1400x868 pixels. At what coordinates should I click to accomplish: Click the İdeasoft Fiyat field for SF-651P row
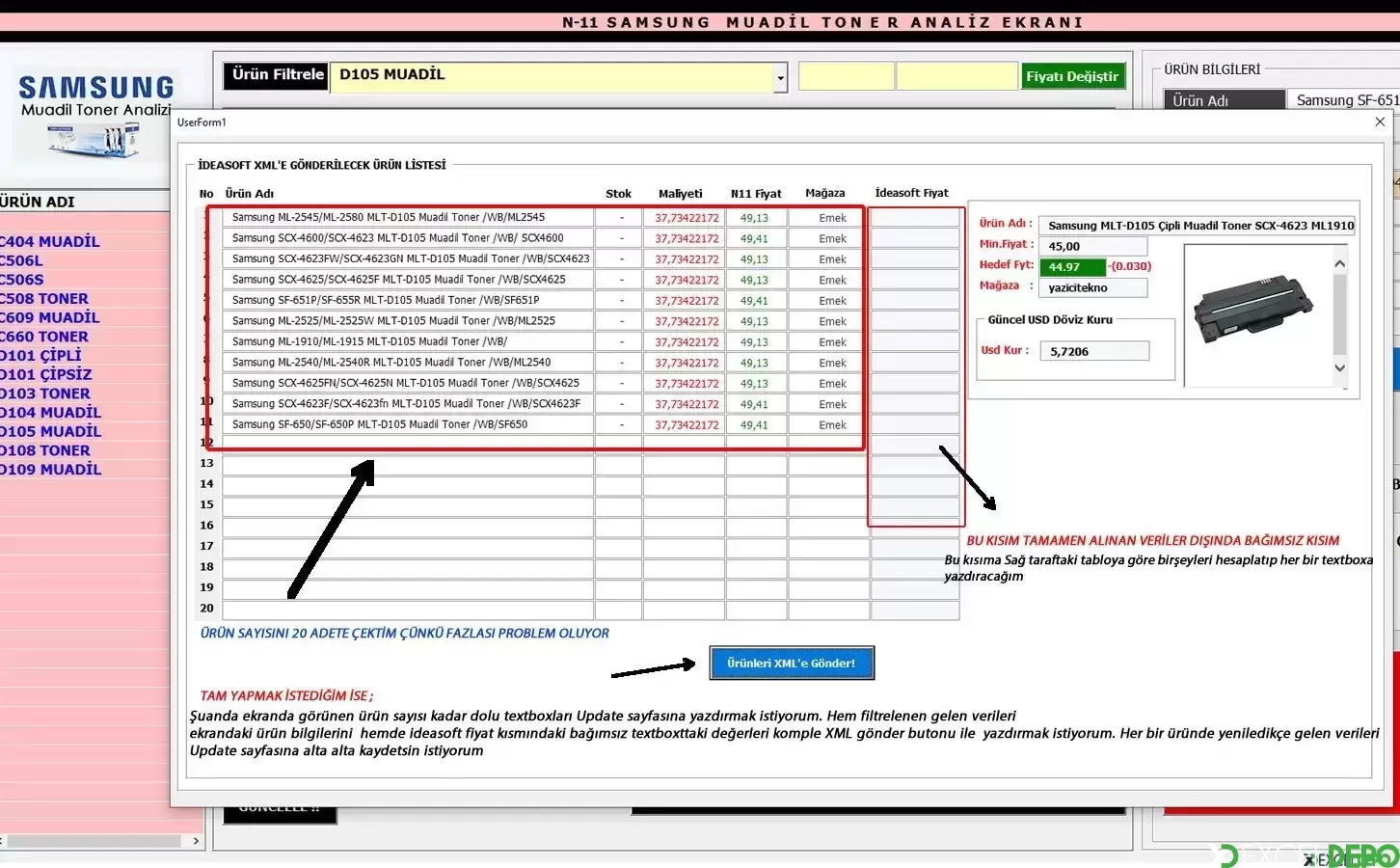(x=915, y=301)
